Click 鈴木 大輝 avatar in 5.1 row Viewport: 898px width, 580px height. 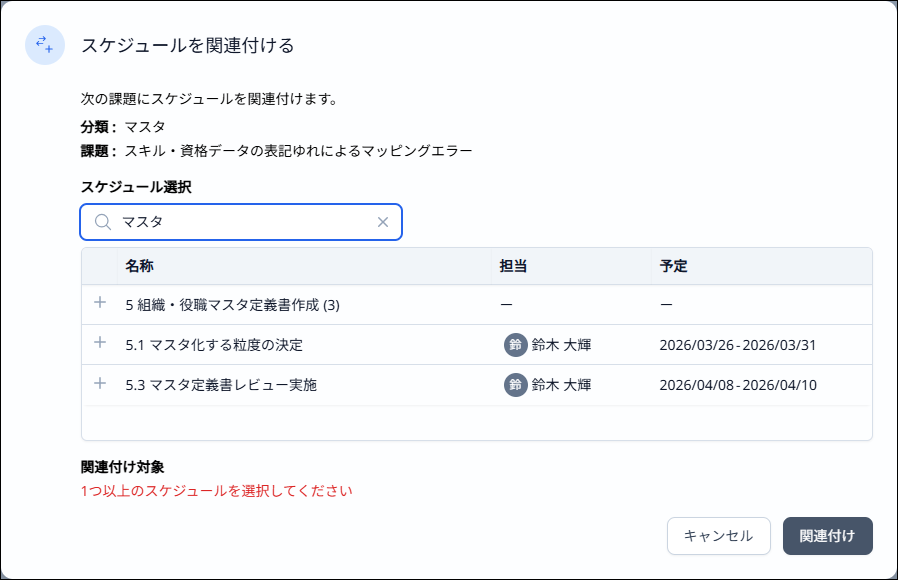click(x=515, y=345)
